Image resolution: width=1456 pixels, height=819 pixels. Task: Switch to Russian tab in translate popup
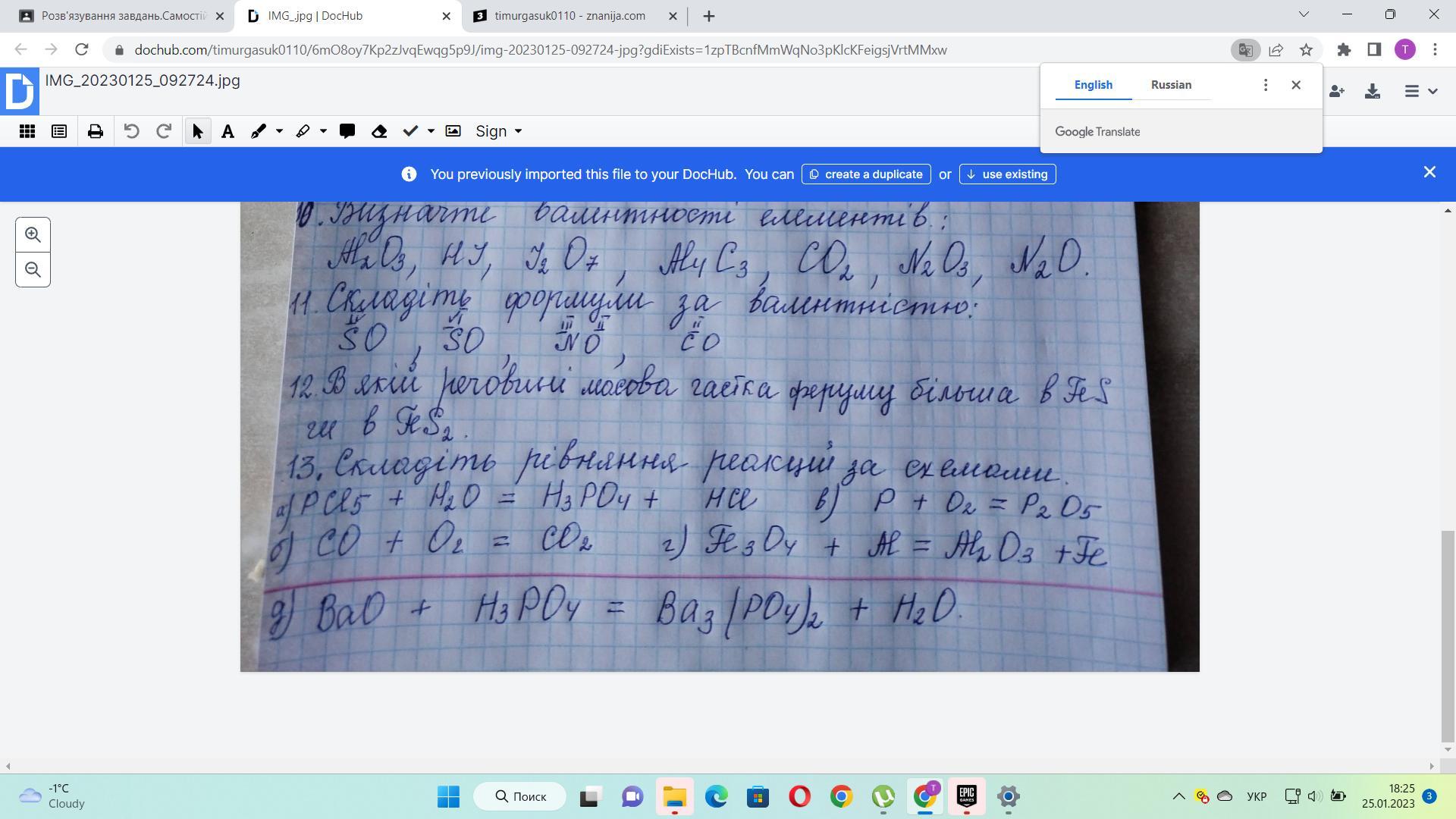pyautogui.click(x=1170, y=85)
